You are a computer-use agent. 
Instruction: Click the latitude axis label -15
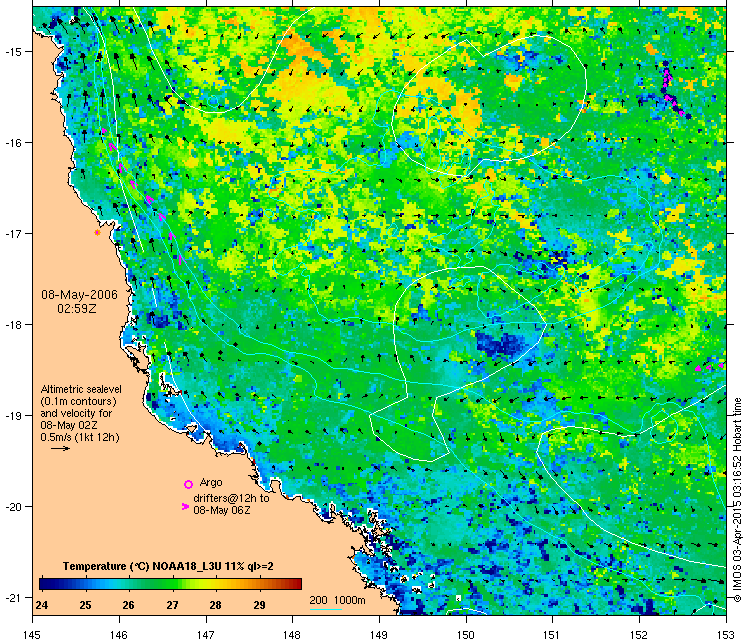[12, 52]
